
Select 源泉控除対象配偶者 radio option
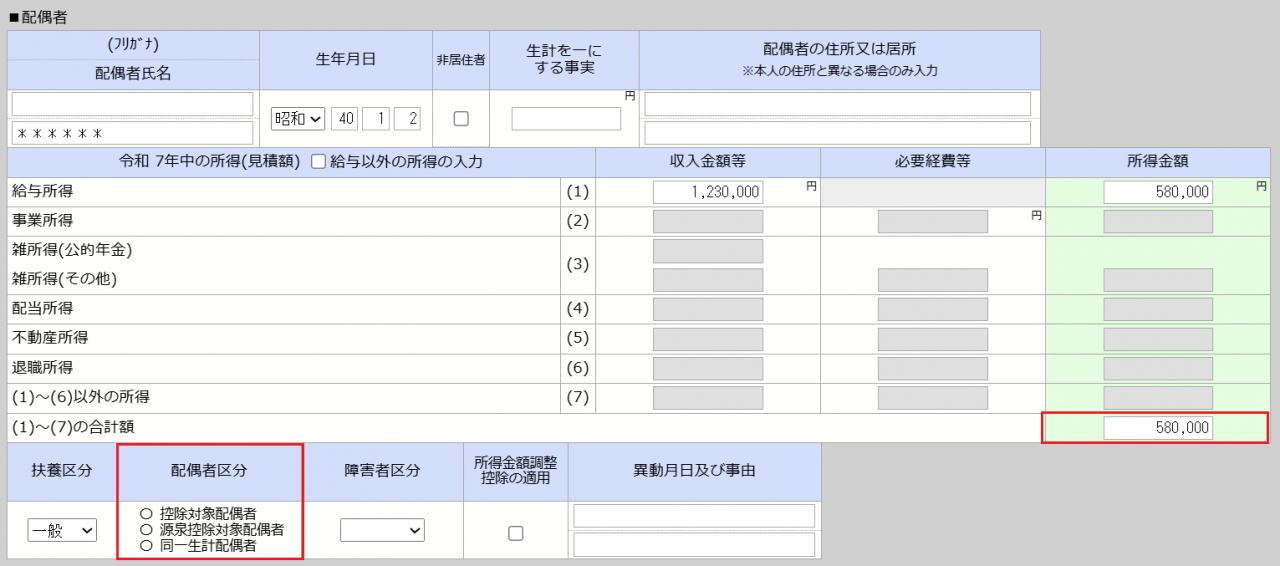[x=146, y=529]
